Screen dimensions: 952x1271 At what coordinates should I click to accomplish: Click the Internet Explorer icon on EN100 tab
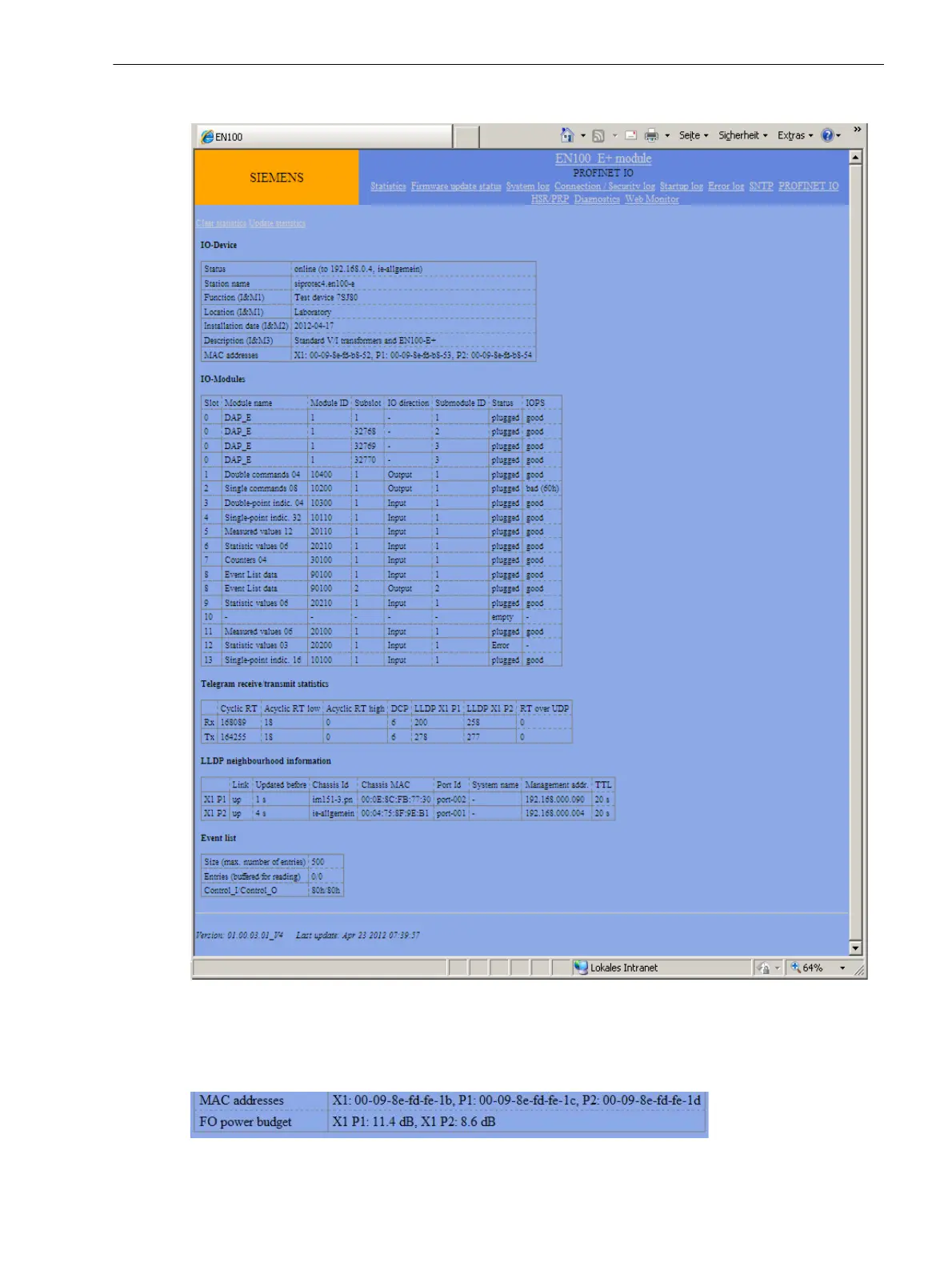[207, 137]
